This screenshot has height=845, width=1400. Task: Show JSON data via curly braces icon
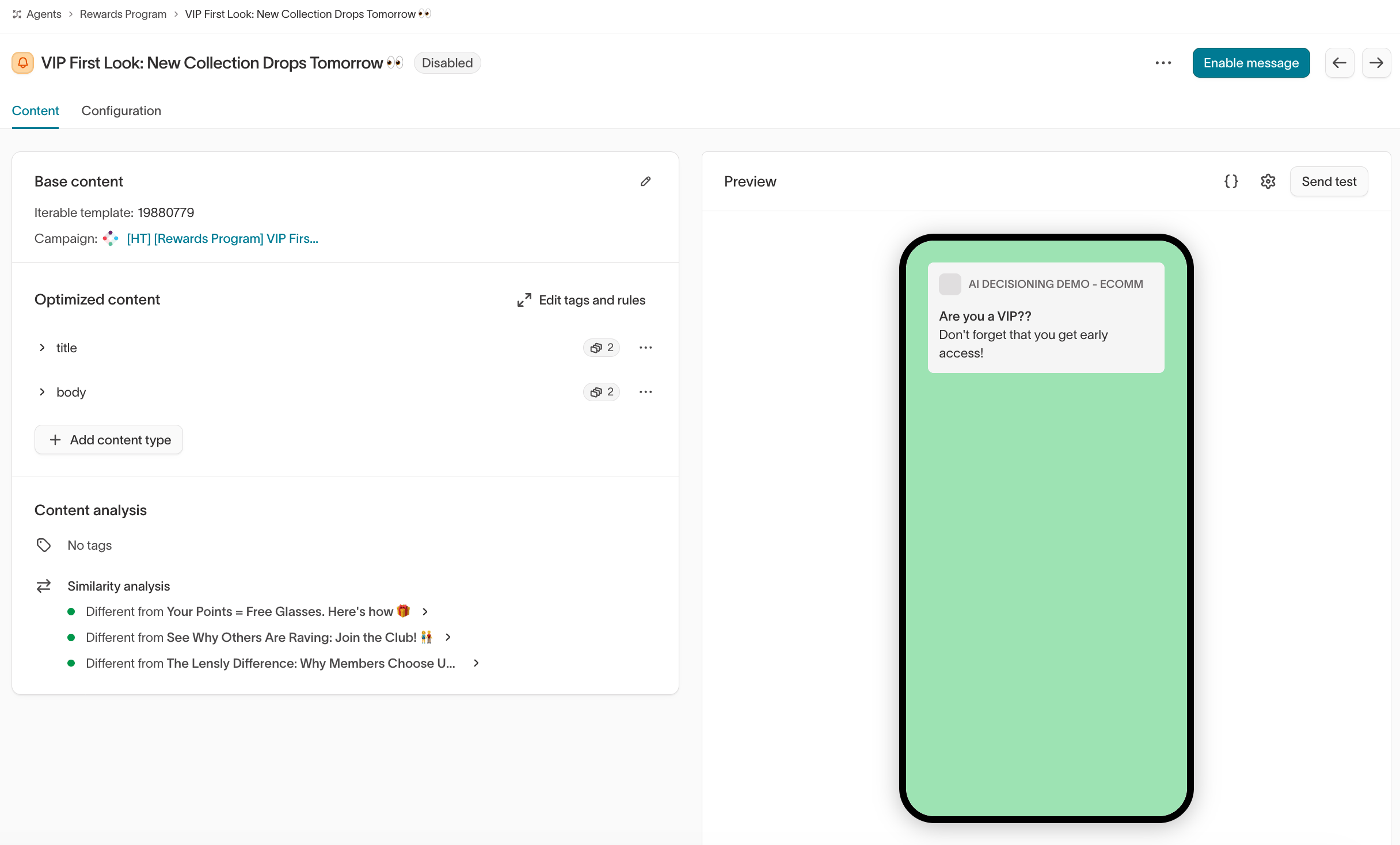point(1231,181)
